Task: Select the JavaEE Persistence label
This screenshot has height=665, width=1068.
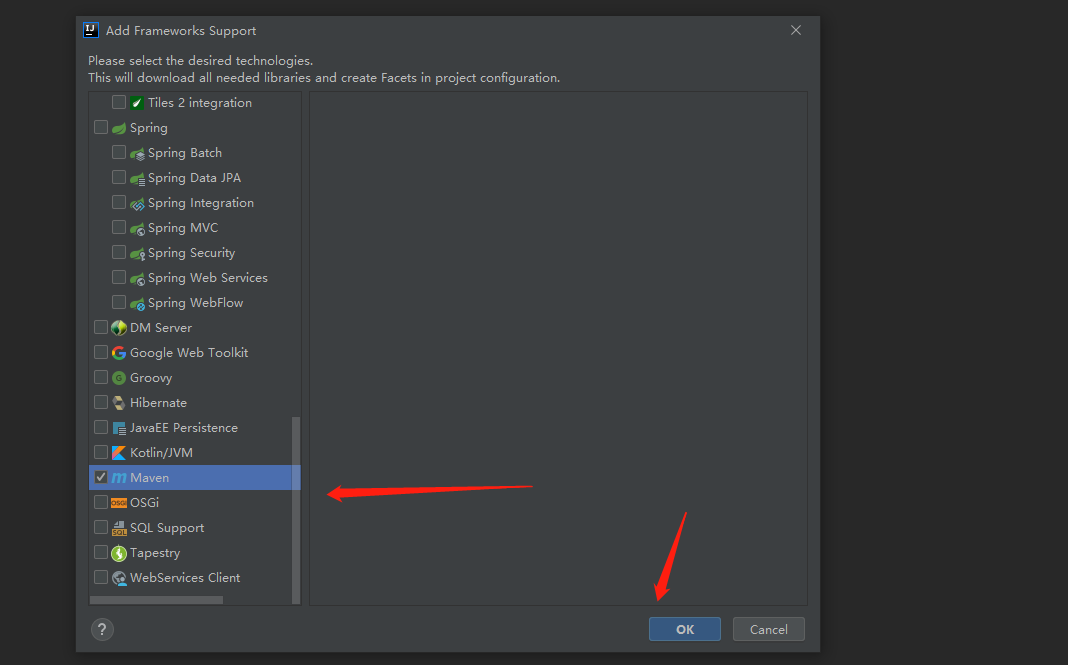Action: click(x=183, y=428)
